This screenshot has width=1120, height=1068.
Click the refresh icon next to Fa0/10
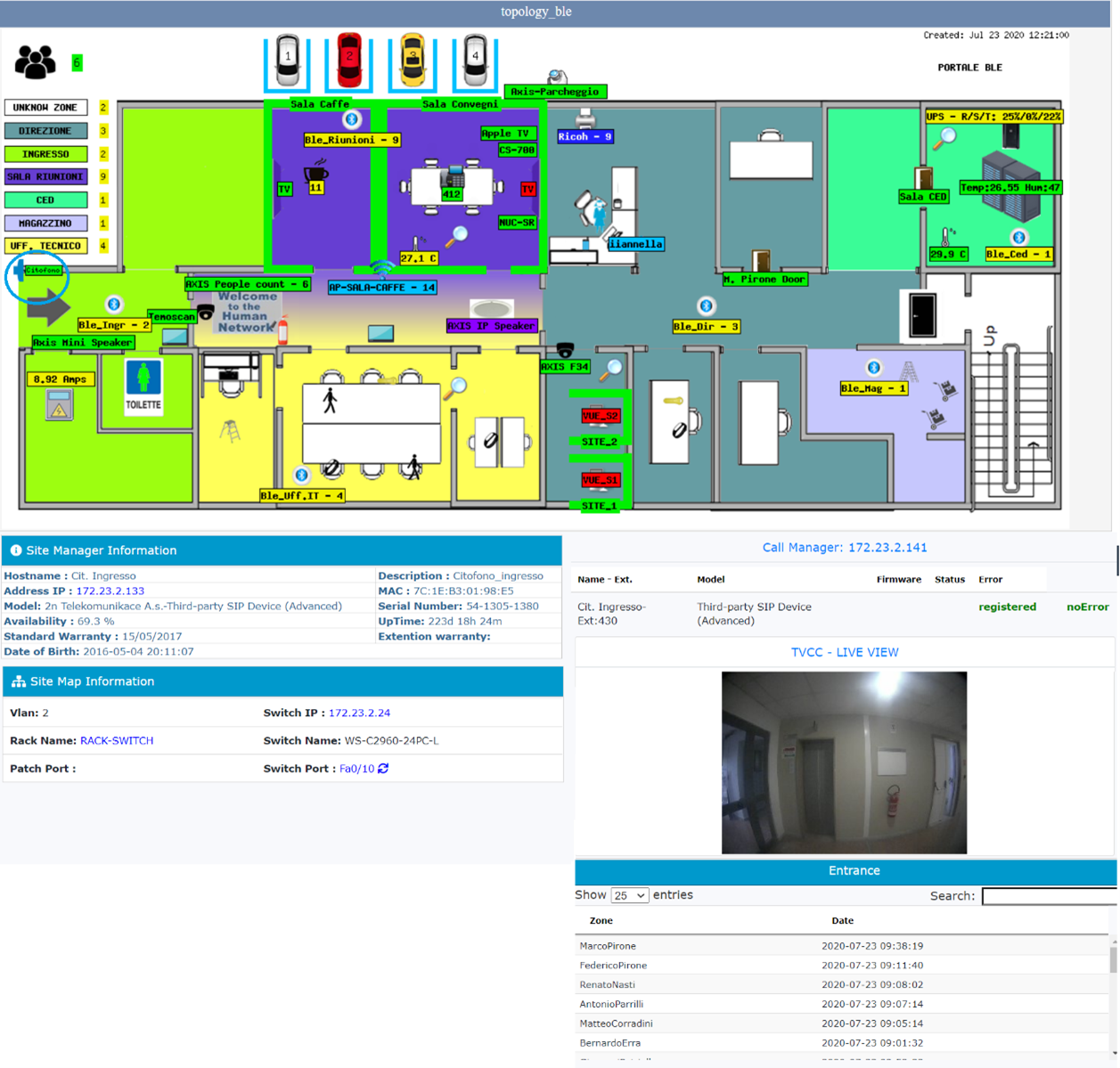pyautogui.click(x=383, y=769)
